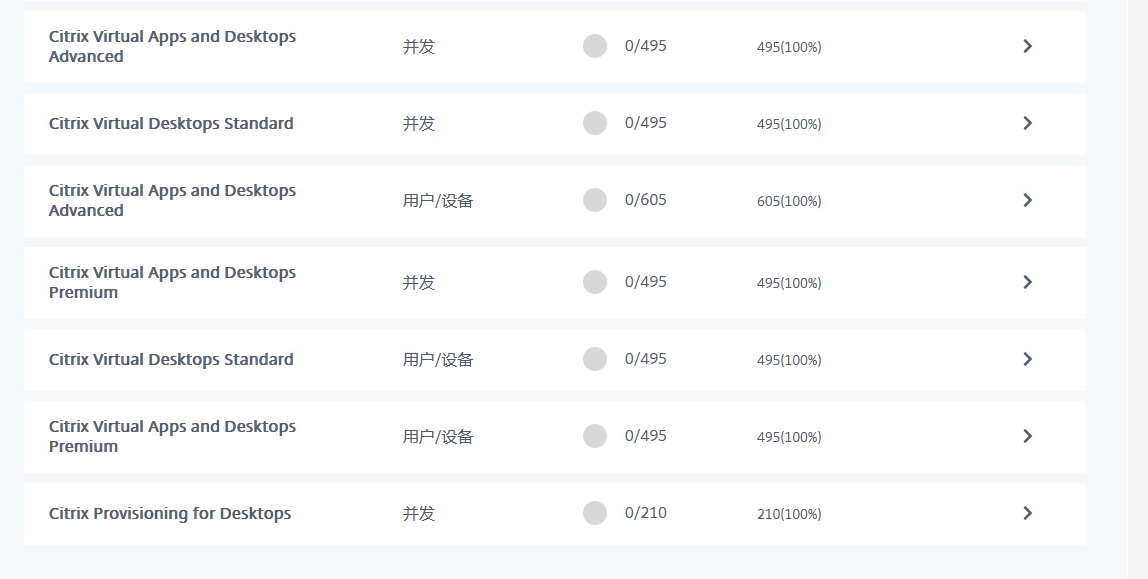Viewport: 1148px width, 579px height.
Task: Click the usage circle for concurrent Apps and Desktops Advanced
Action: click(595, 46)
